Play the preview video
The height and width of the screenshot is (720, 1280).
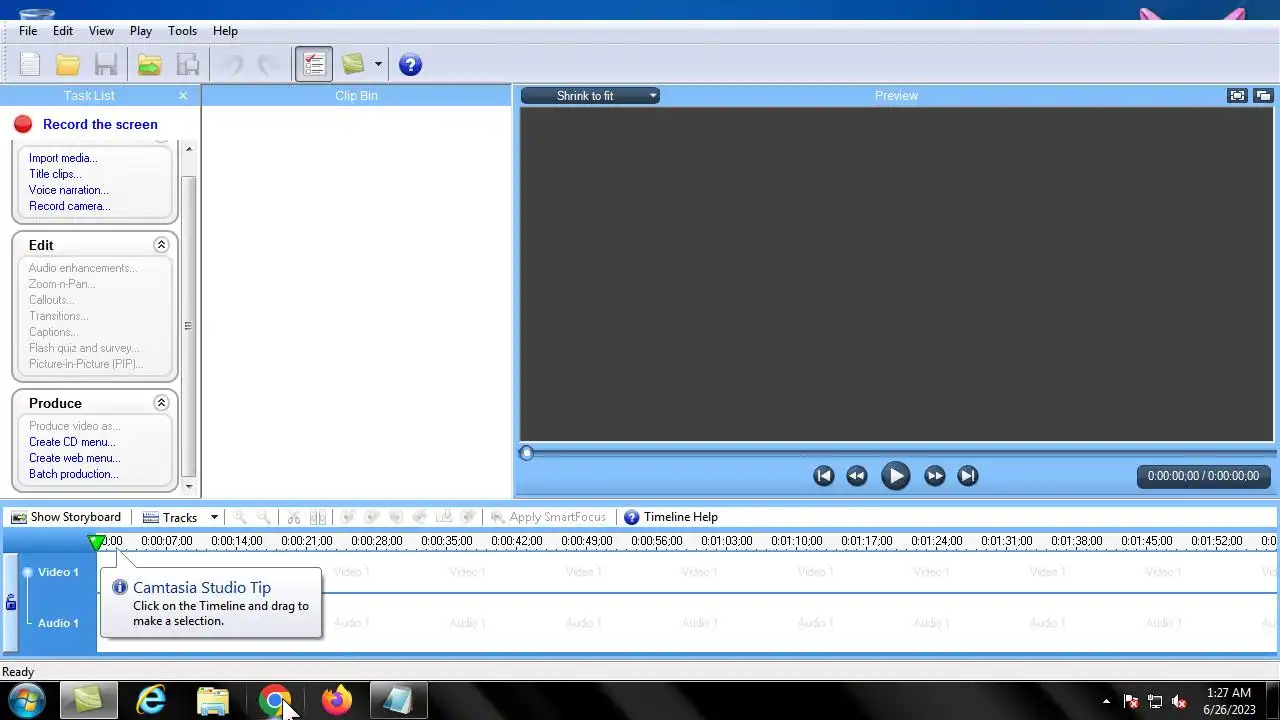click(x=895, y=476)
